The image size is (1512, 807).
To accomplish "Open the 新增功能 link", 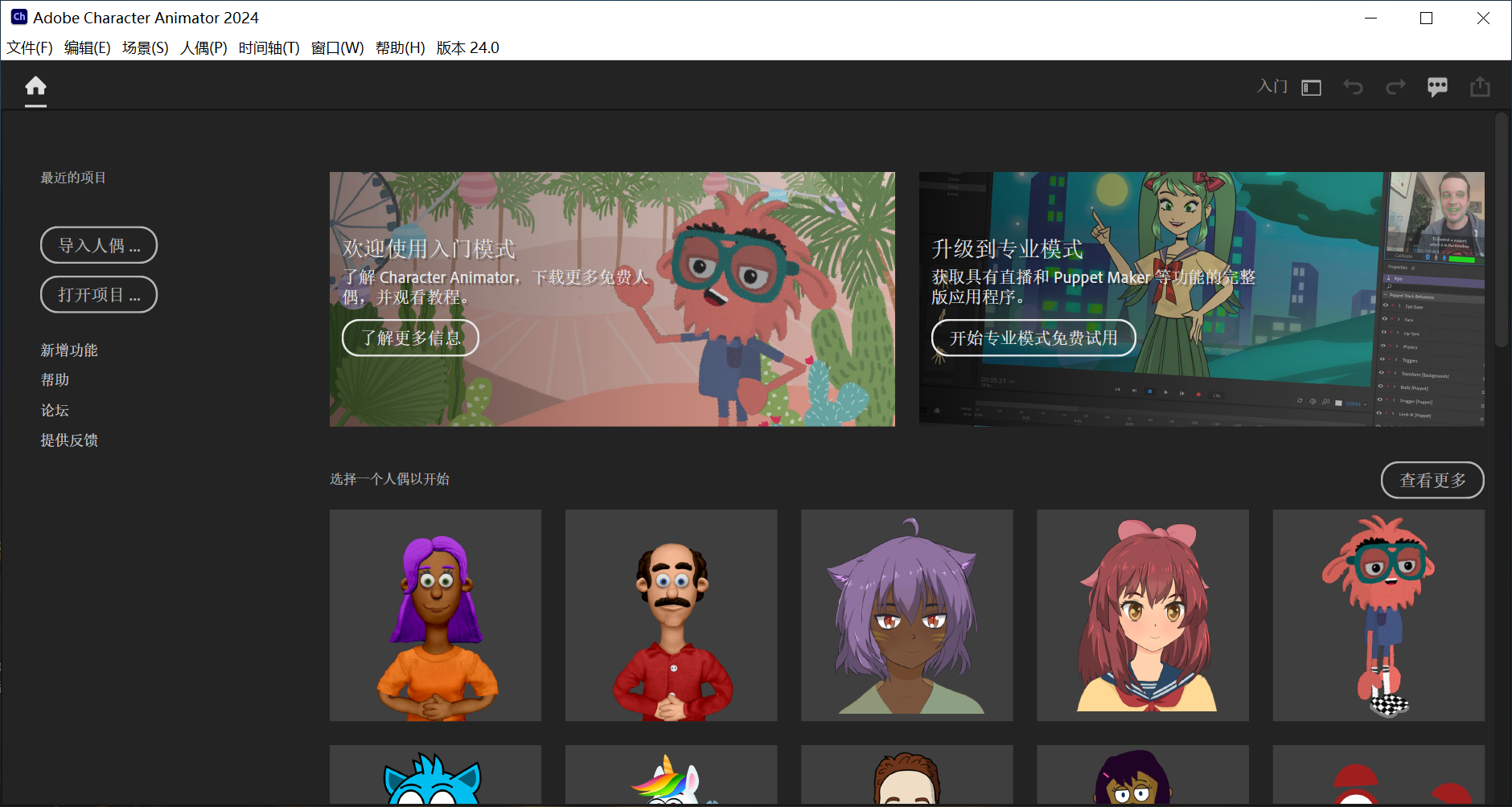I will (x=69, y=350).
